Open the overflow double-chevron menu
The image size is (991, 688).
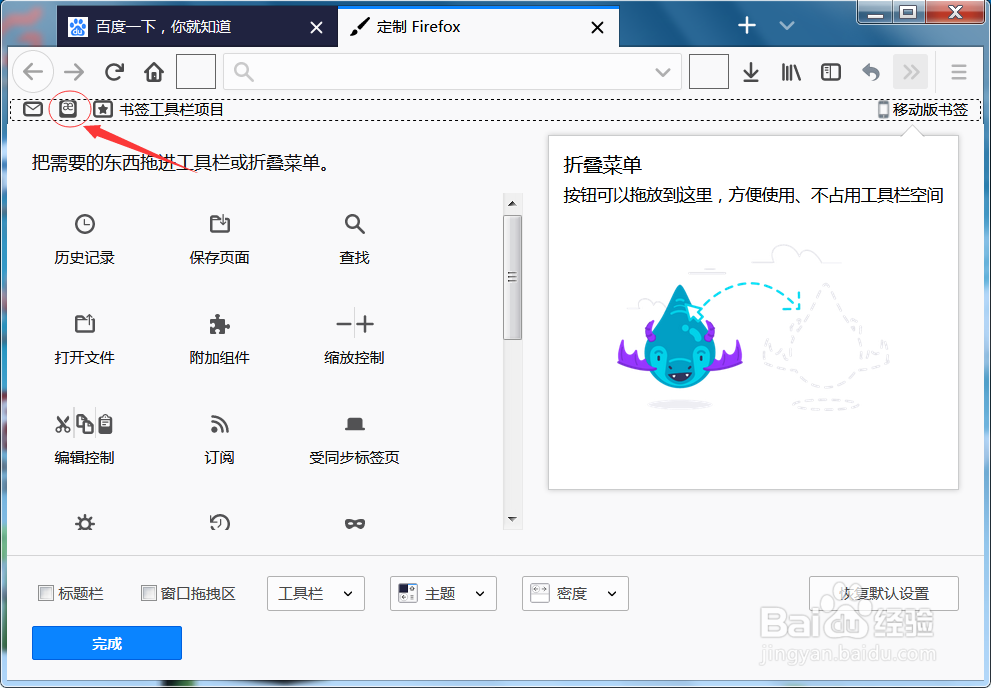click(x=911, y=72)
